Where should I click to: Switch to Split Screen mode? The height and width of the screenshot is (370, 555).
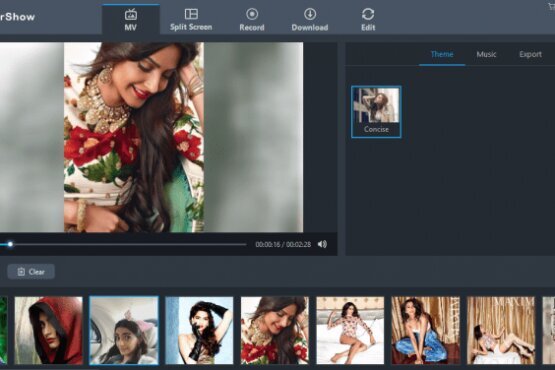(191, 20)
